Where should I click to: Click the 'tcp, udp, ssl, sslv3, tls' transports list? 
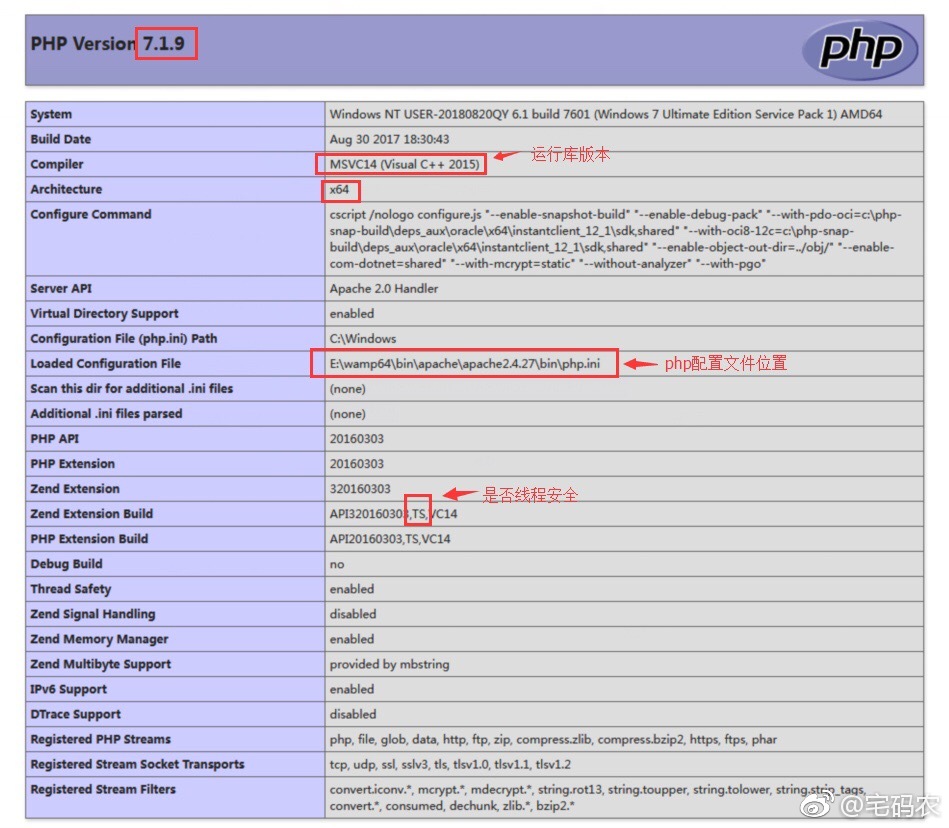point(450,764)
